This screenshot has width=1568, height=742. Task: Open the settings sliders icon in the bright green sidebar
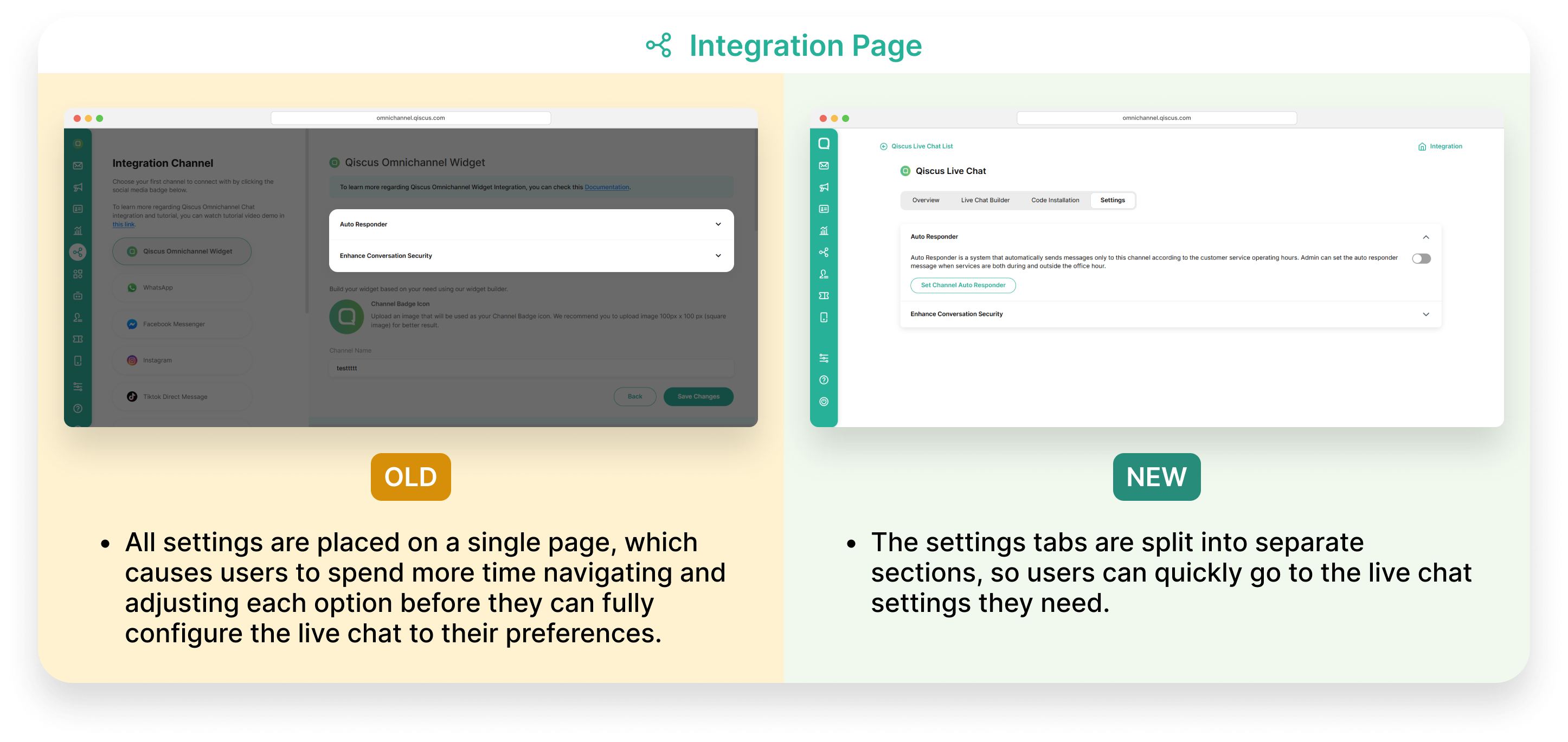click(x=824, y=358)
